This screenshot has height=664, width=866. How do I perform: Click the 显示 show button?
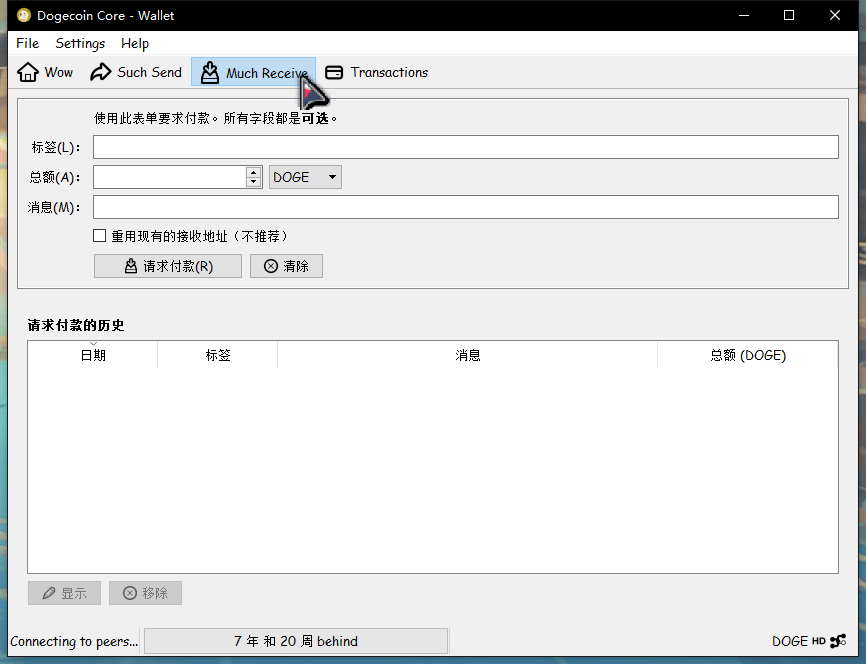65,593
